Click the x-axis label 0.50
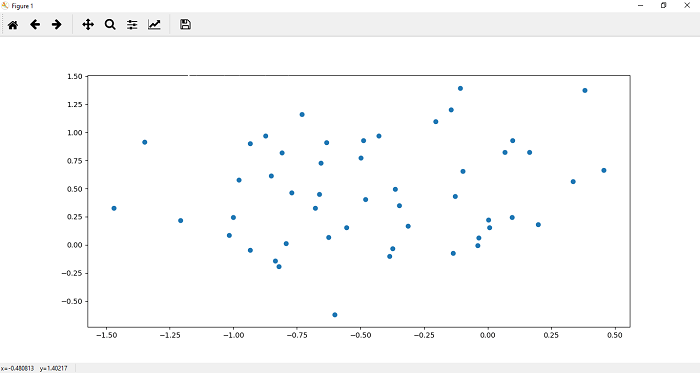Screen dimensions: 700x373 pyautogui.click(x=615, y=336)
